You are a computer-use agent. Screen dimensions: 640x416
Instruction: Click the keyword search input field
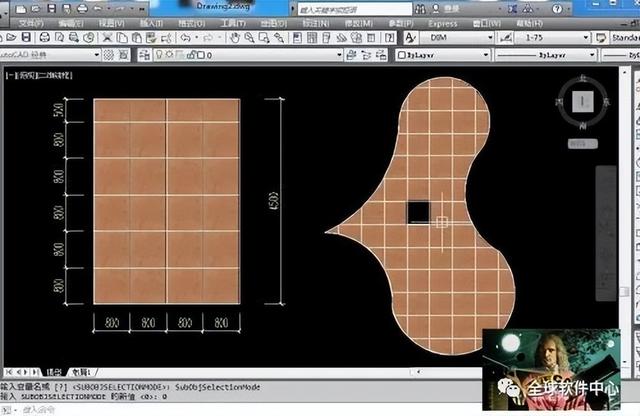pos(354,9)
